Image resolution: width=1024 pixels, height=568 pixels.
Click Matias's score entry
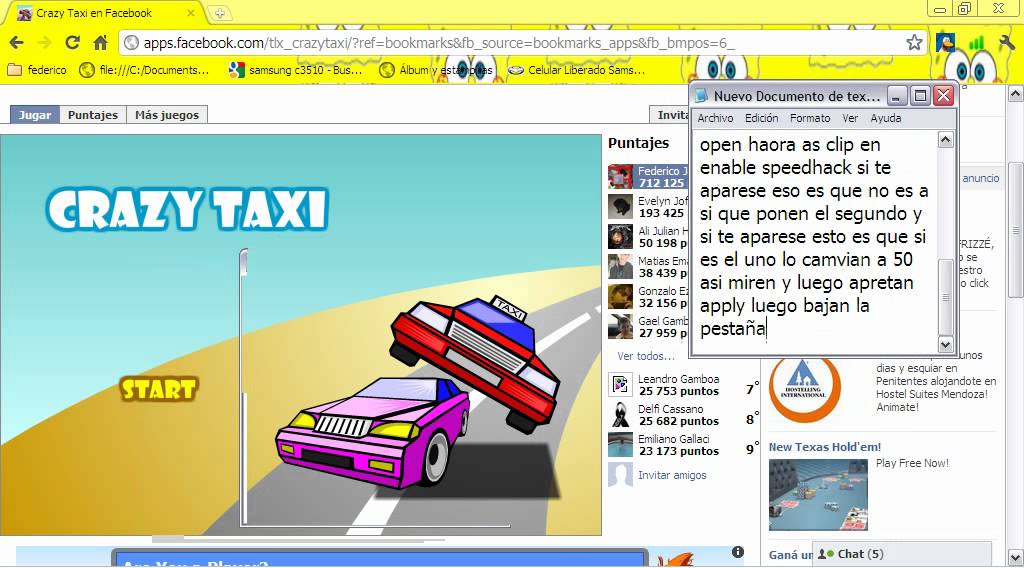(648, 266)
